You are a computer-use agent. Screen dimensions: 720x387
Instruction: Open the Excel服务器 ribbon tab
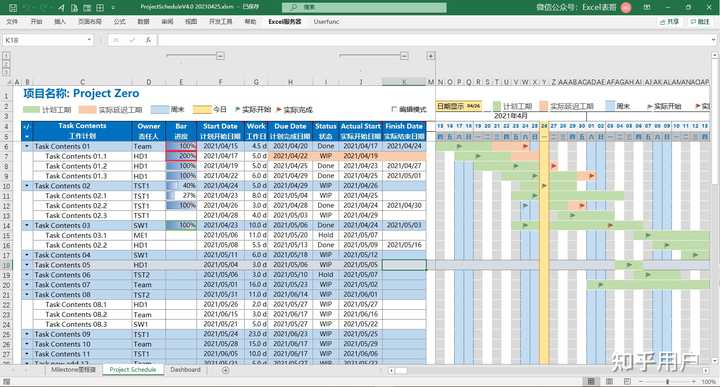click(x=285, y=22)
